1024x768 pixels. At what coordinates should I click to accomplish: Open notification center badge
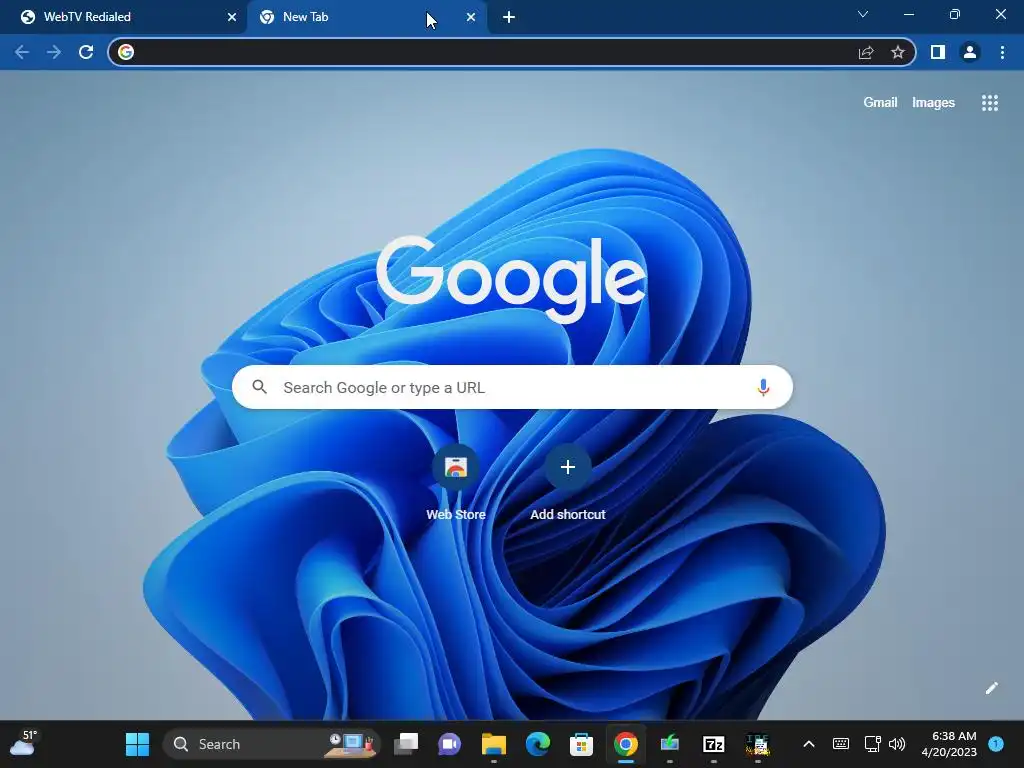(x=996, y=744)
